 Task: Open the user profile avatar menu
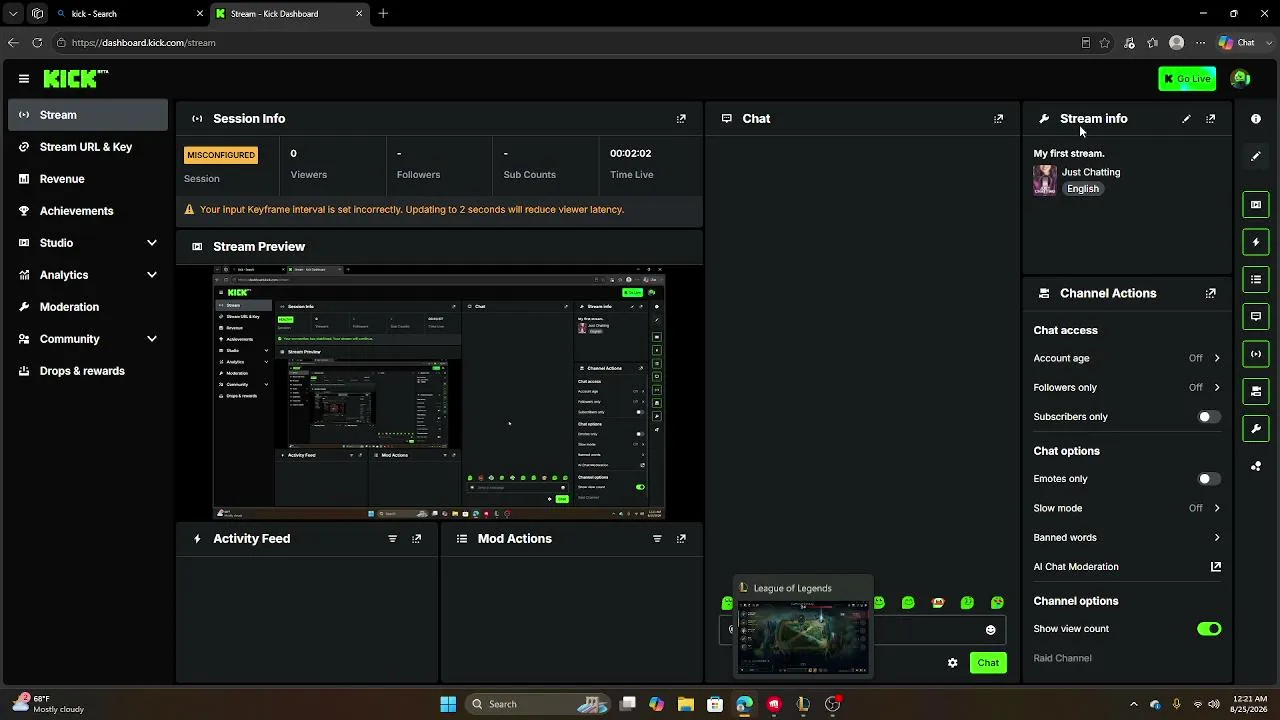(x=1240, y=78)
